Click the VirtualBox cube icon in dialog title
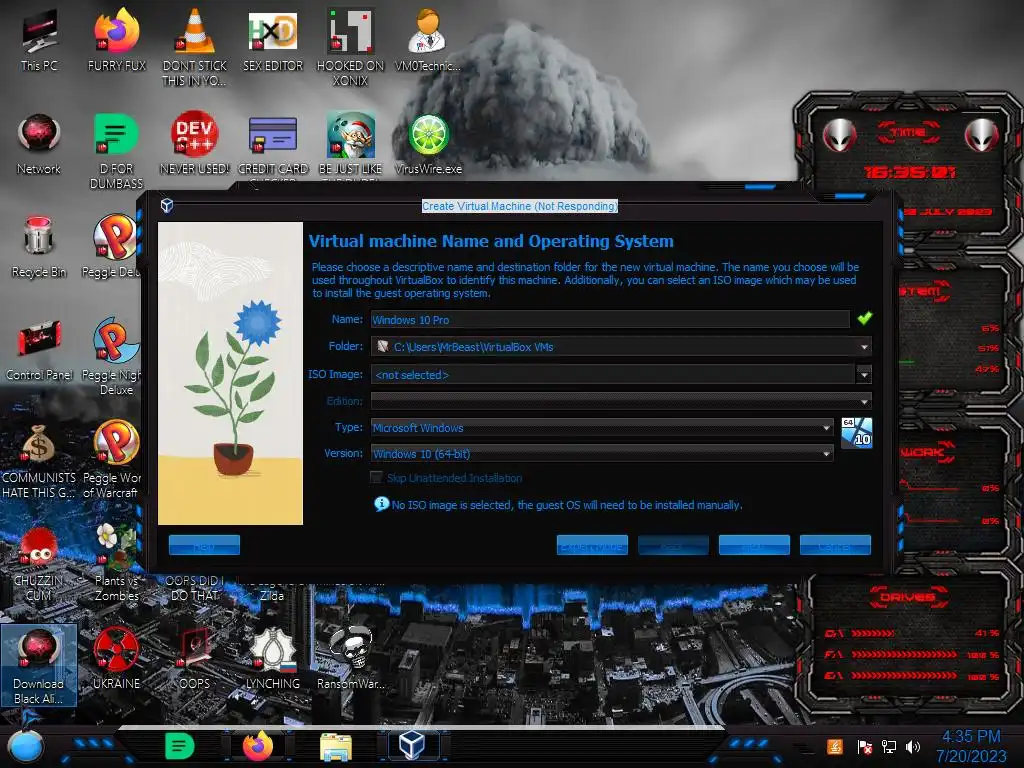 [167, 206]
